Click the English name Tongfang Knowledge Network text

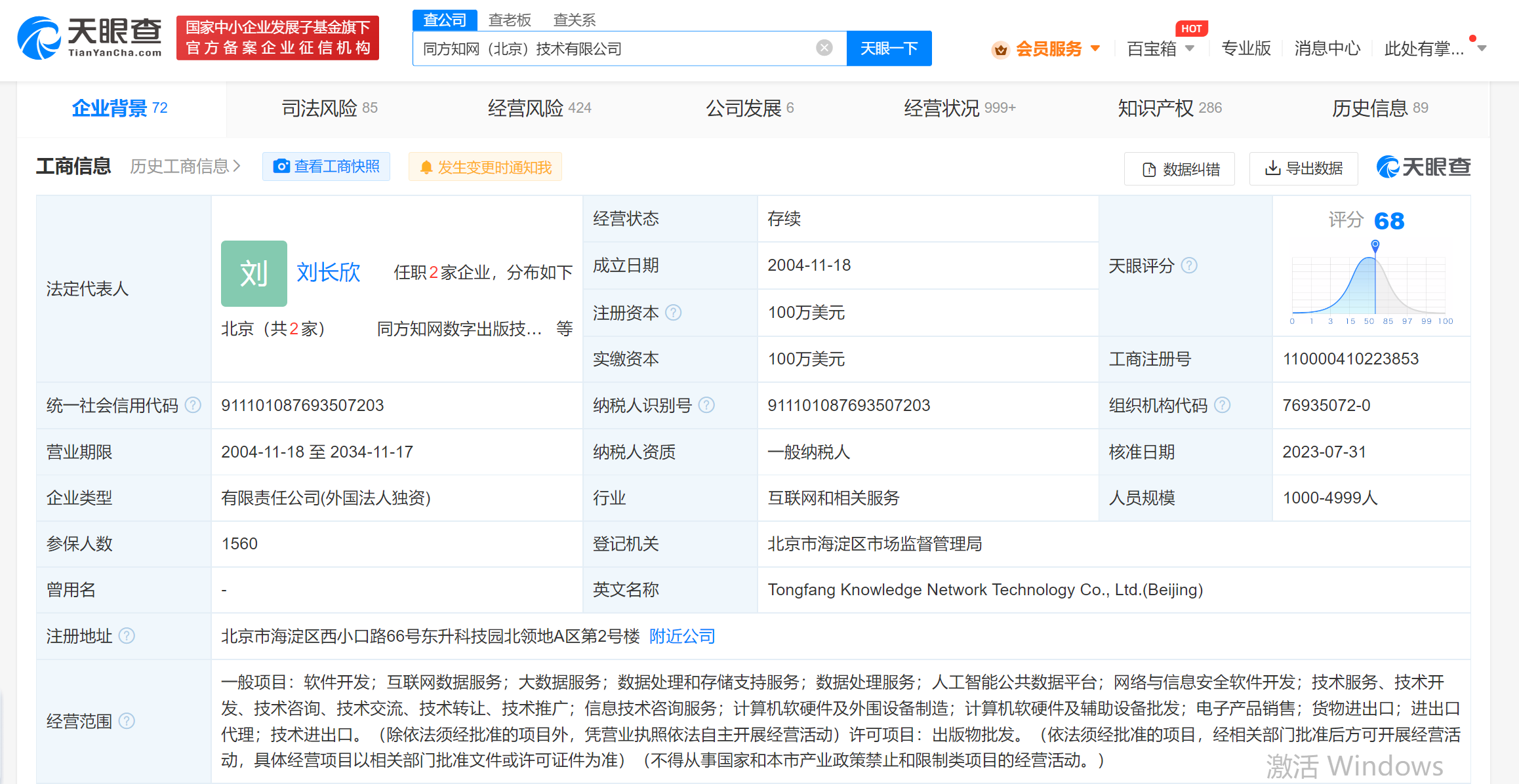coord(985,589)
